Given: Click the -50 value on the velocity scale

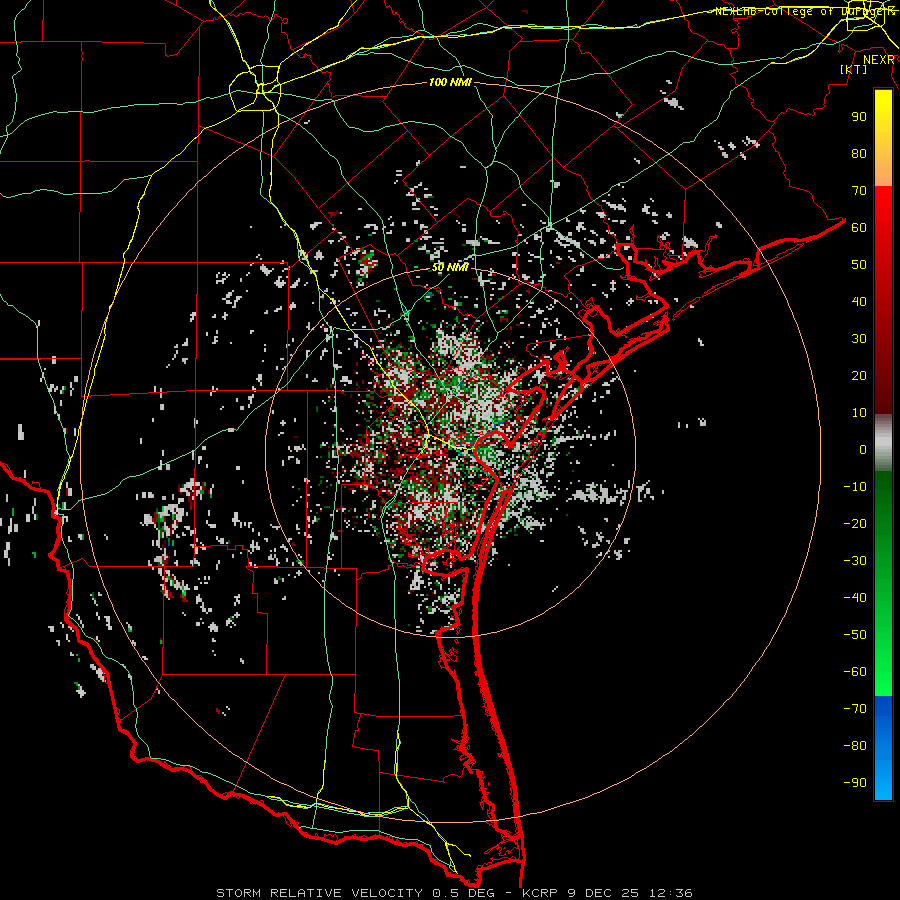Looking at the screenshot, I should tap(855, 635).
